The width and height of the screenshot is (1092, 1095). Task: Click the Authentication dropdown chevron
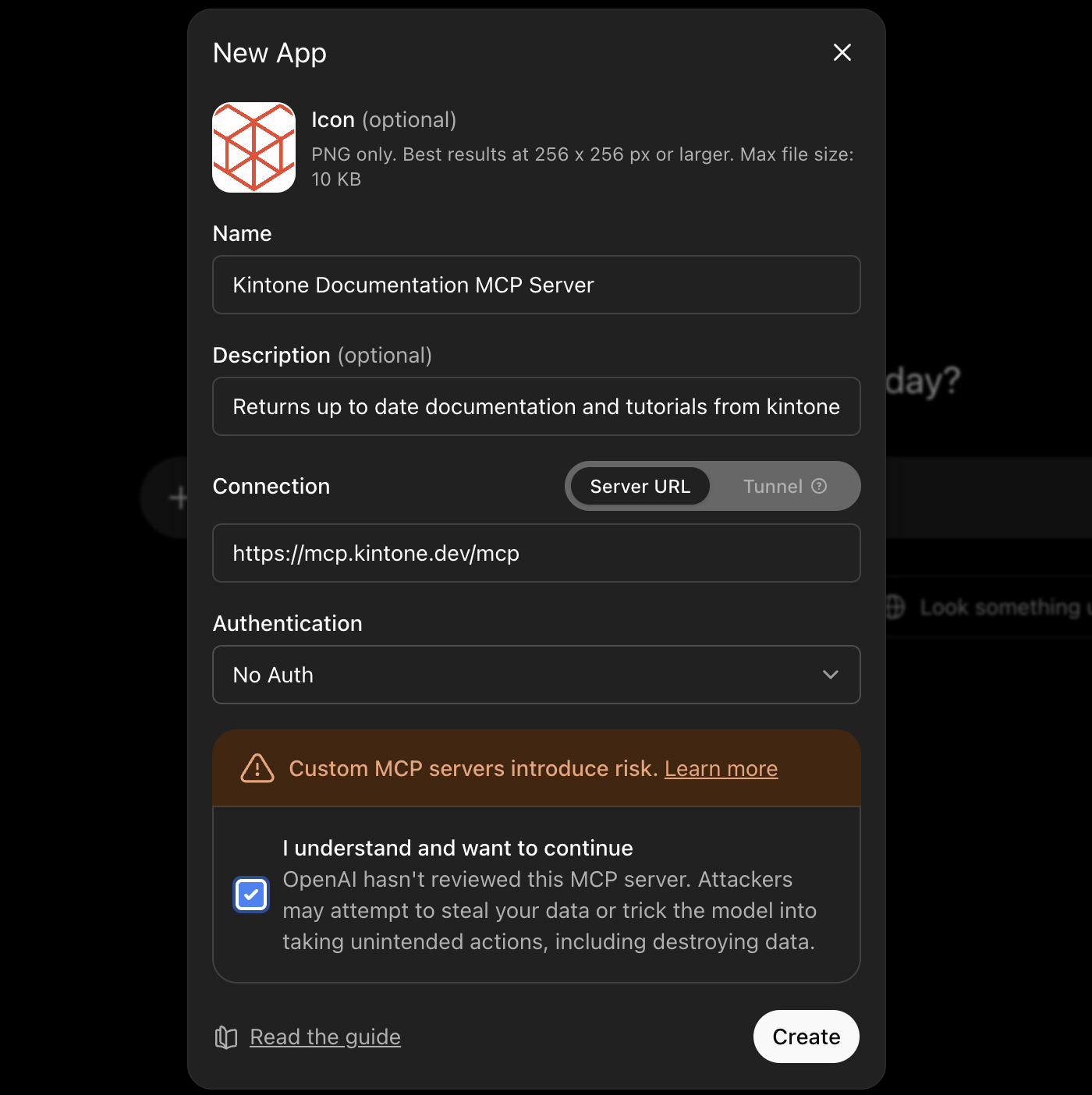click(x=831, y=675)
